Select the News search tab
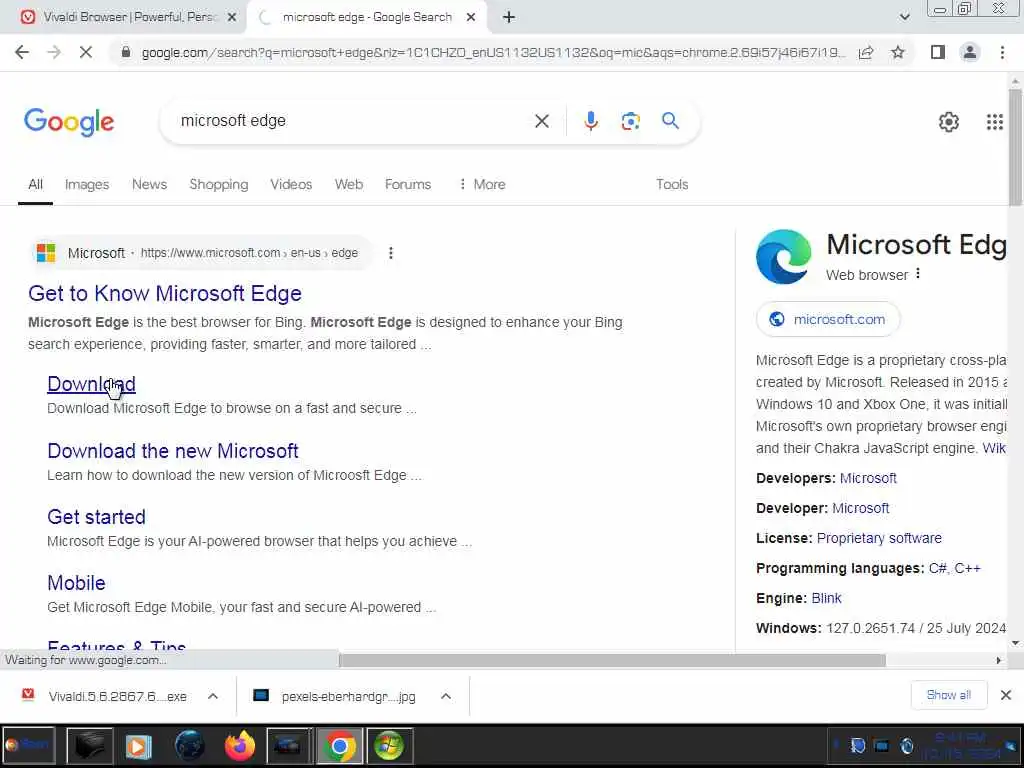Viewport: 1024px width, 768px height. point(150,184)
